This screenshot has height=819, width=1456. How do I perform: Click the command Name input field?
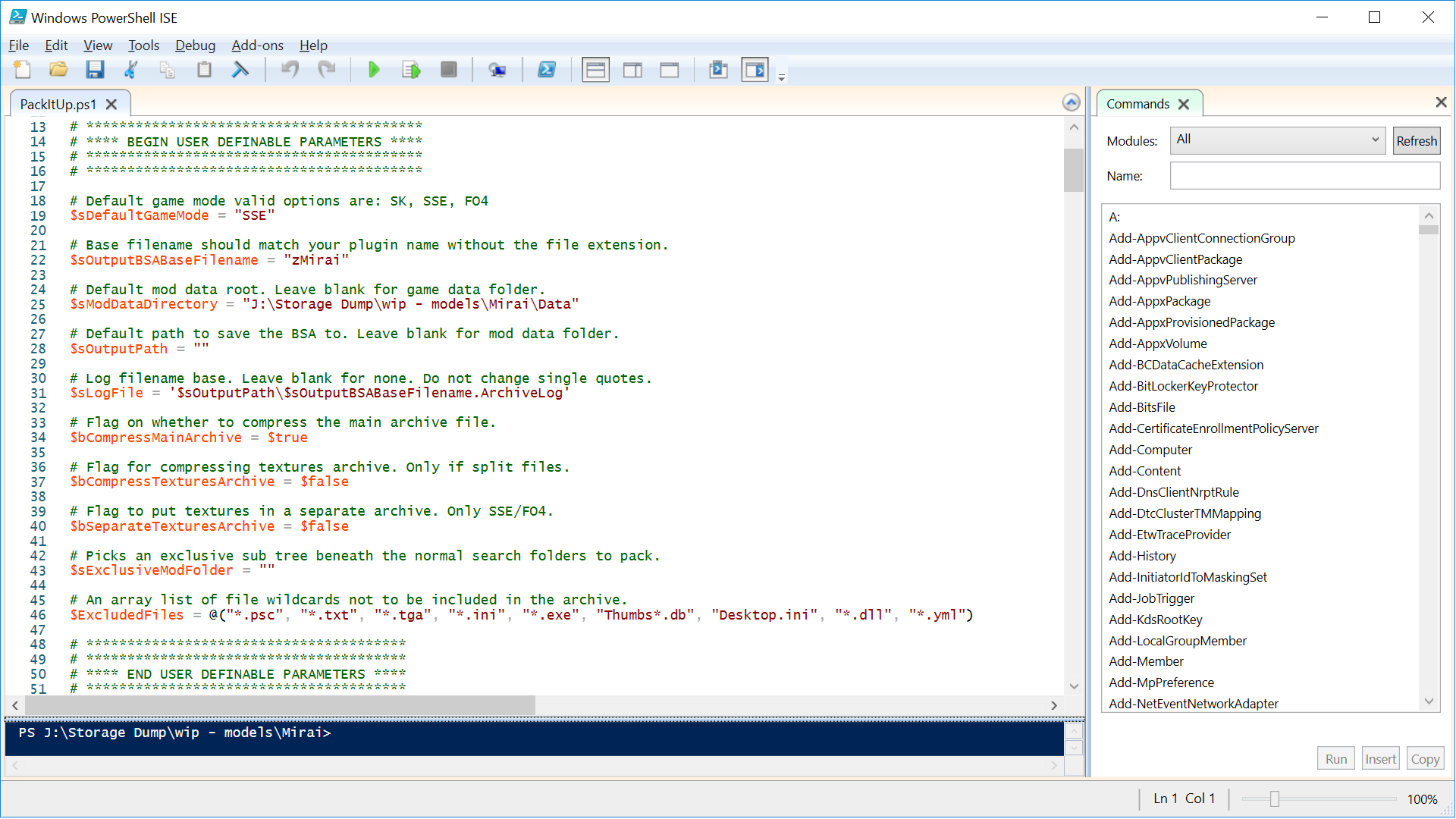pos(1304,176)
